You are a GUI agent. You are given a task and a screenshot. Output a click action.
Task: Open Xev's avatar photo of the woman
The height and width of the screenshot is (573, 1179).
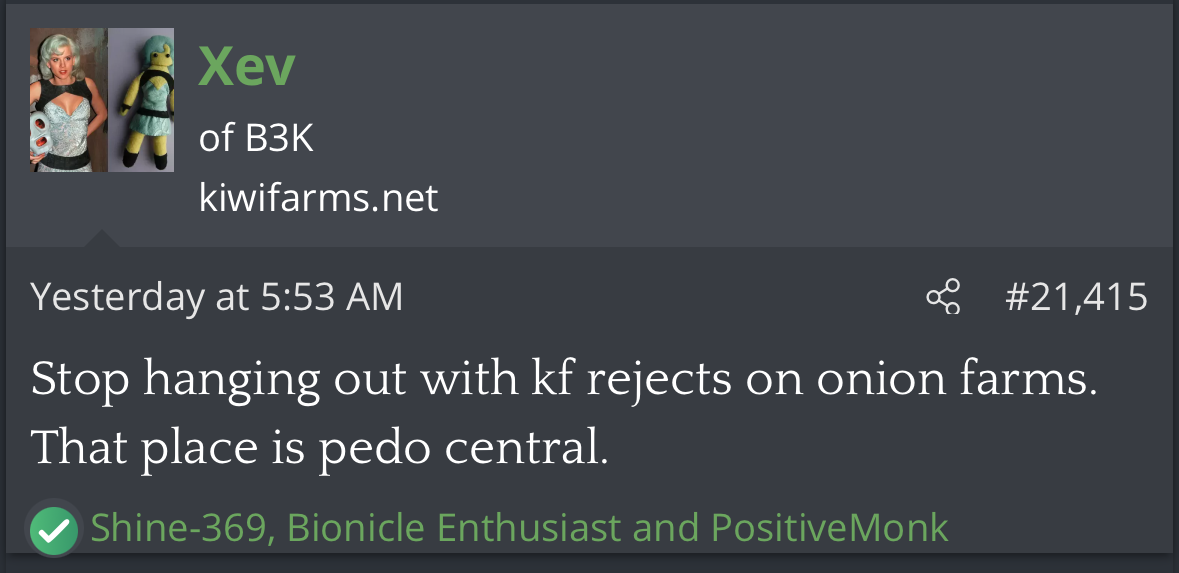(x=67, y=100)
